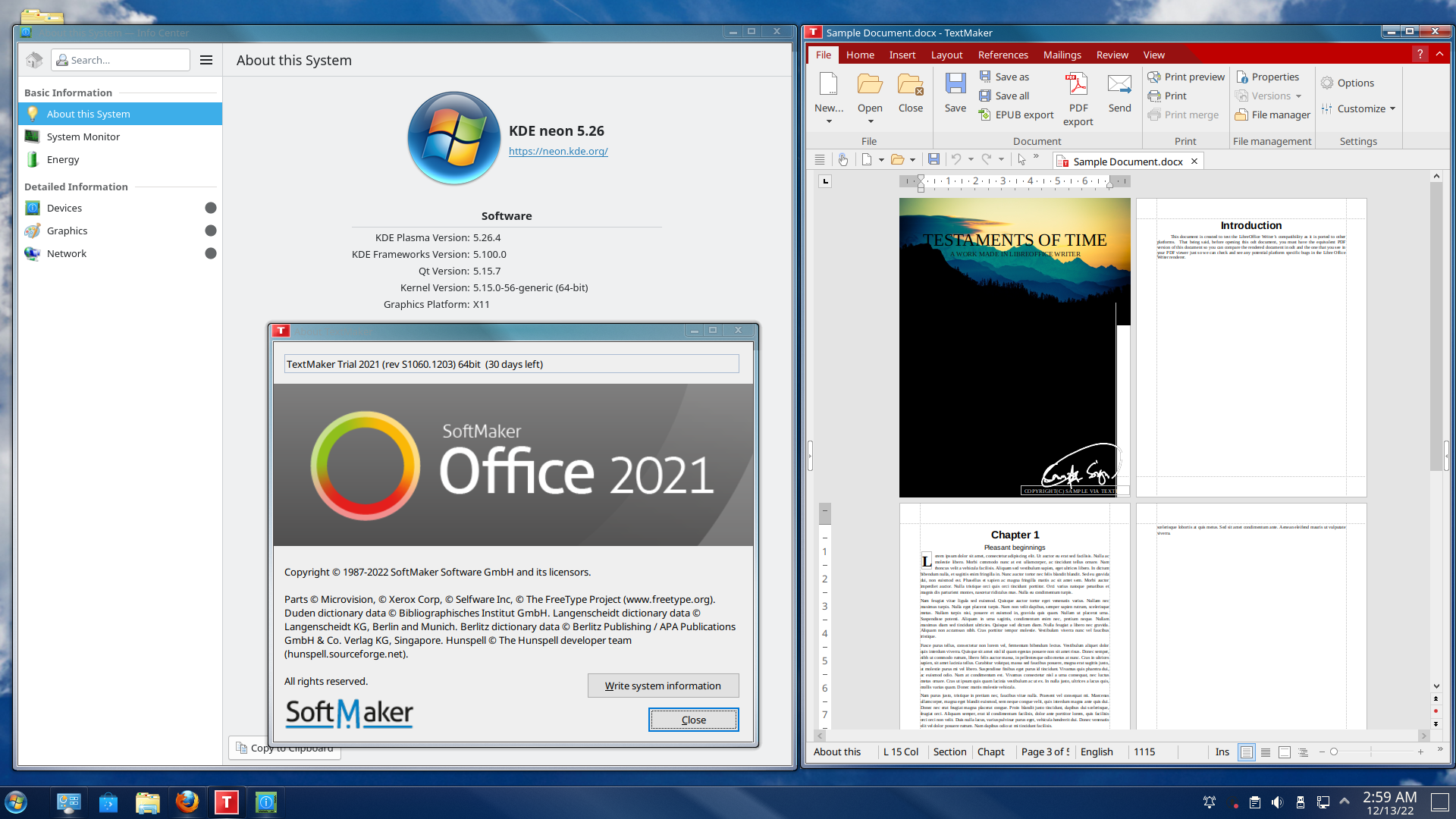Image resolution: width=1456 pixels, height=819 pixels.
Task: Close the Sample Document.docx tab
Action: point(1194,162)
